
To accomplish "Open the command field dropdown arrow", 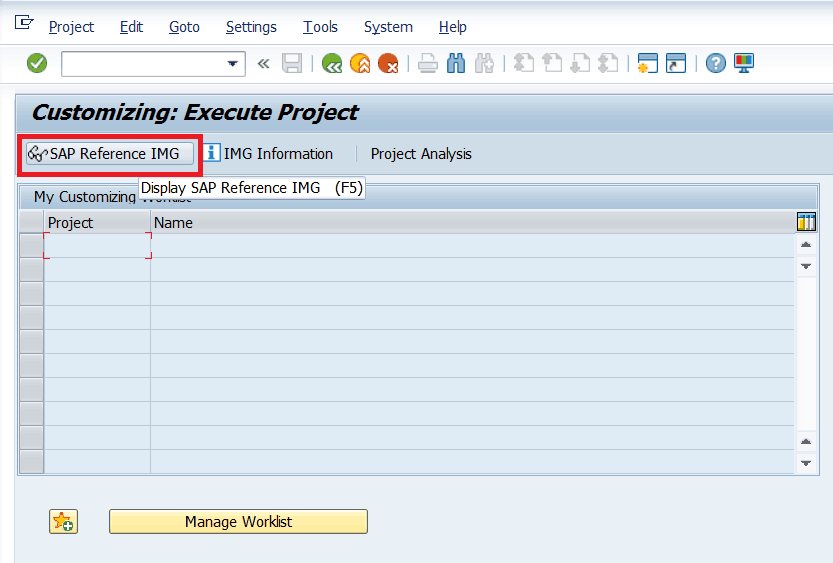I will point(232,64).
